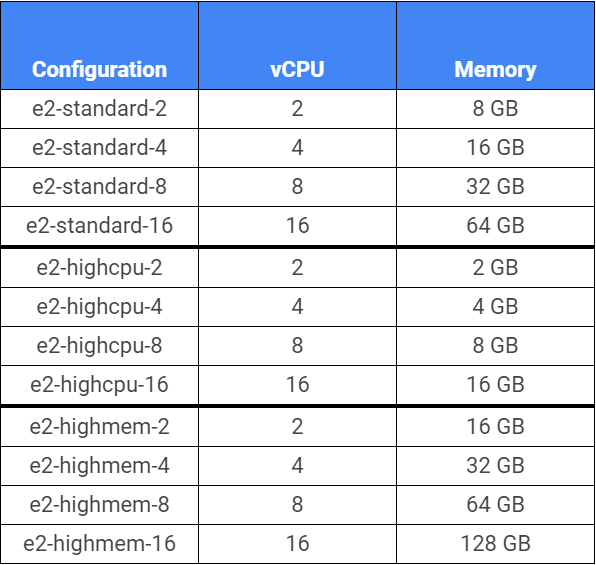Select the e2-standard-4 row name
The image size is (596, 565).
99,148
